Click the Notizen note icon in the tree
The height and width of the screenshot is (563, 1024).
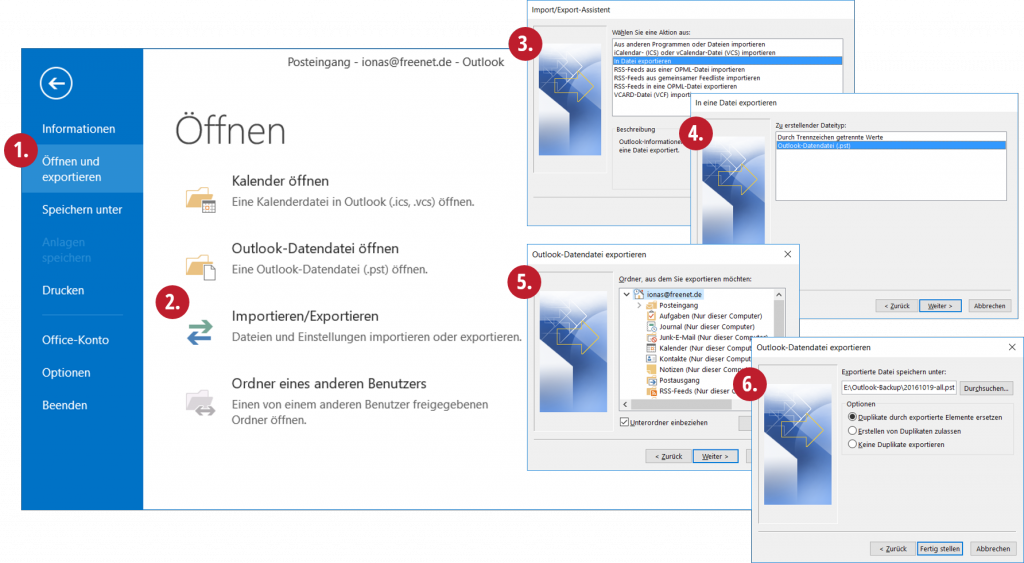point(651,369)
